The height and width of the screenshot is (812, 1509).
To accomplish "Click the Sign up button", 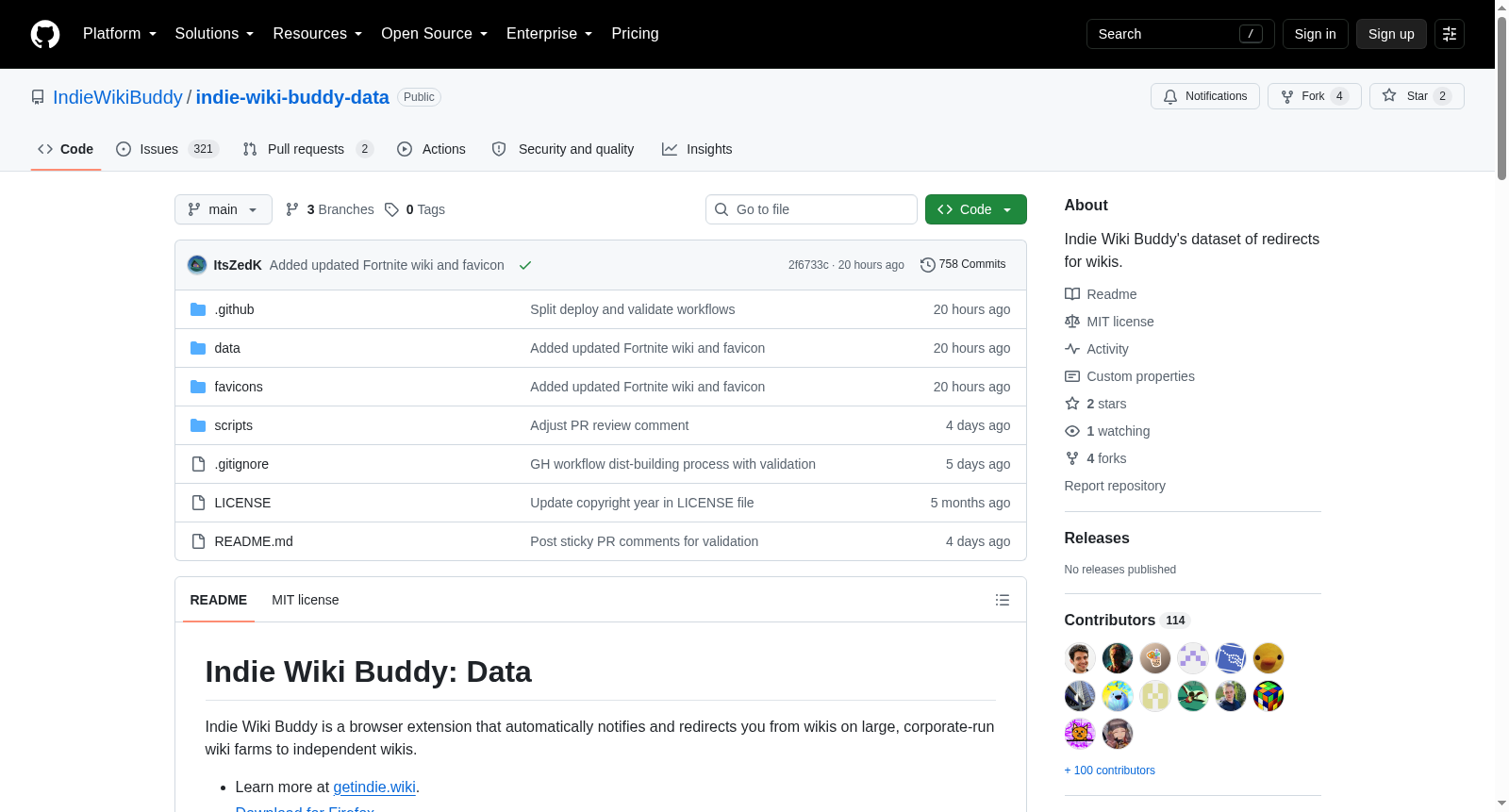I will pyautogui.click(x=1391, y=34).
